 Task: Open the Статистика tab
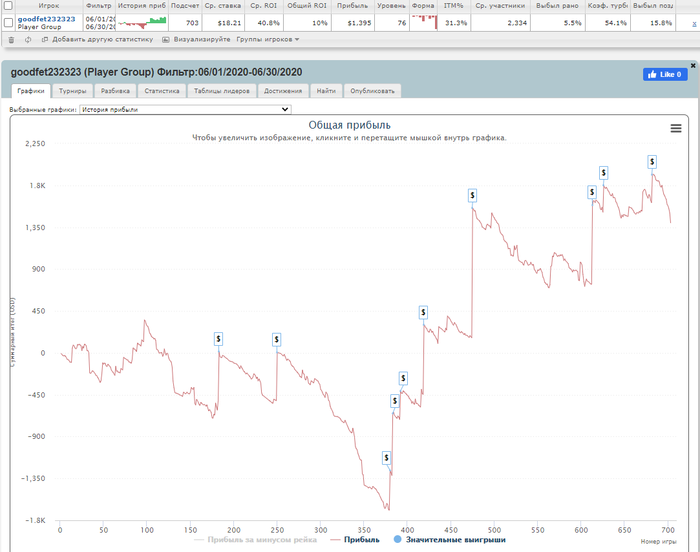pos(162,91)
